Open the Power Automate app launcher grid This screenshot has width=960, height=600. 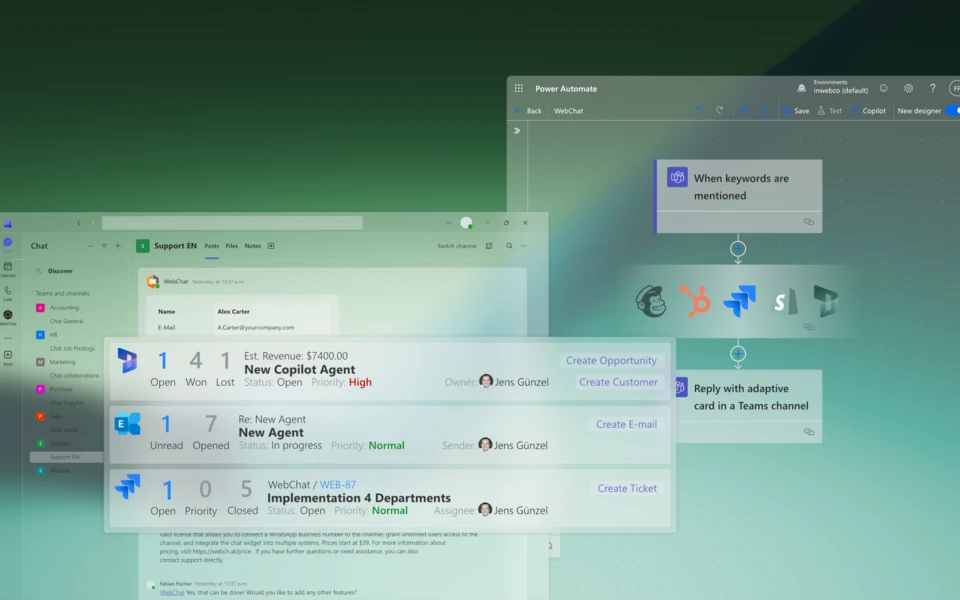(x=519, y=88)
